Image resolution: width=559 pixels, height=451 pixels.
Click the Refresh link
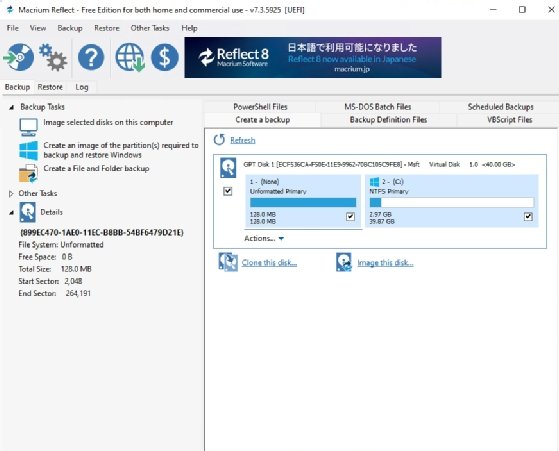point(242,140)
